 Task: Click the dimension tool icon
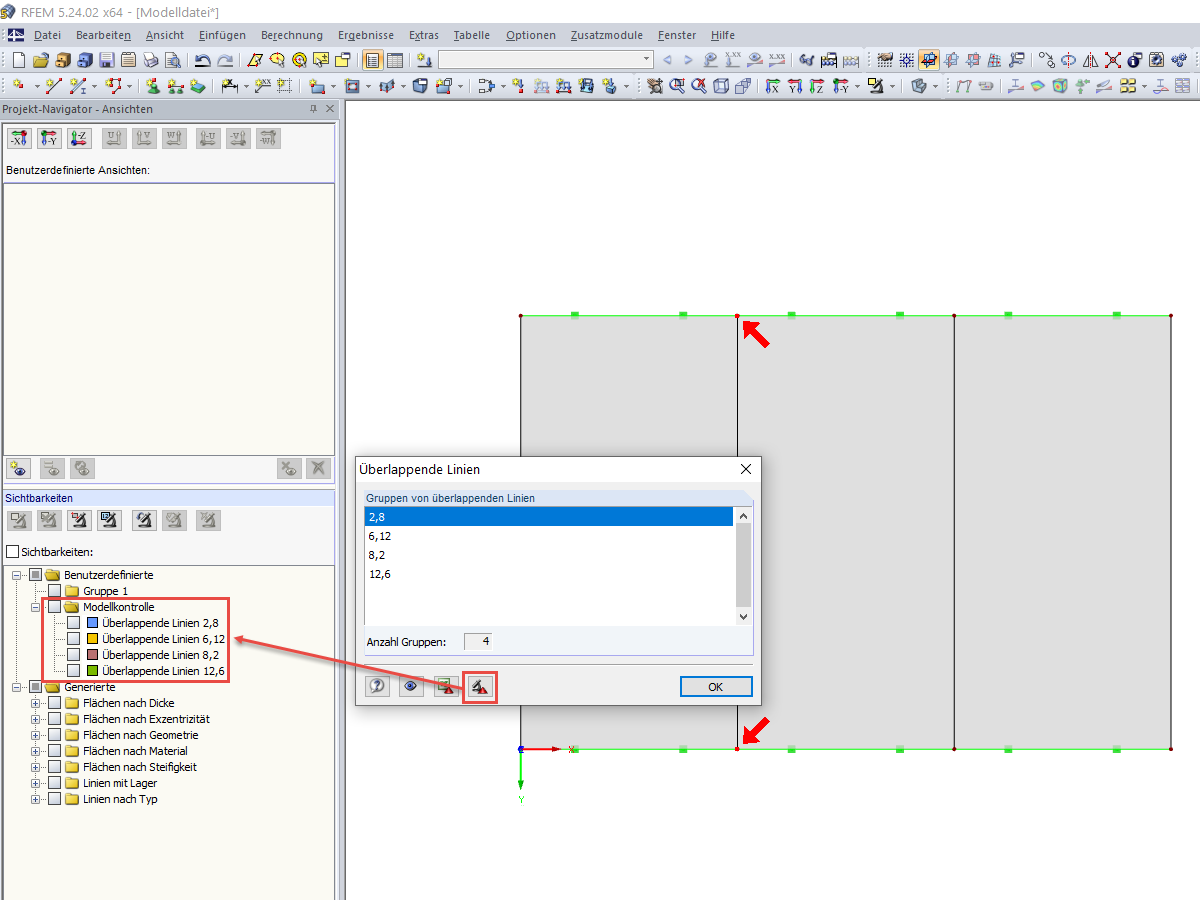(228, 86)
